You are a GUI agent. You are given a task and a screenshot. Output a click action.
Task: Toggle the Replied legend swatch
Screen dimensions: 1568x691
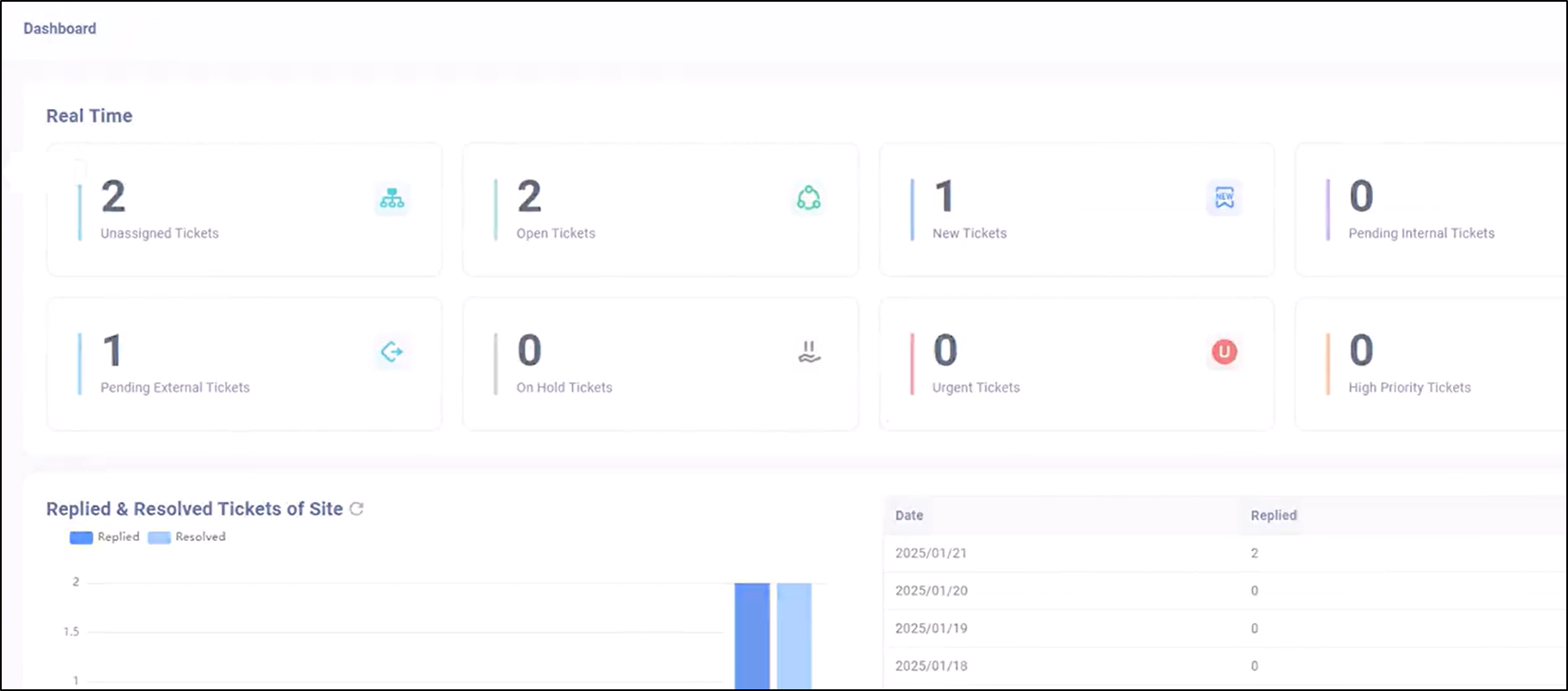(81, 537)
